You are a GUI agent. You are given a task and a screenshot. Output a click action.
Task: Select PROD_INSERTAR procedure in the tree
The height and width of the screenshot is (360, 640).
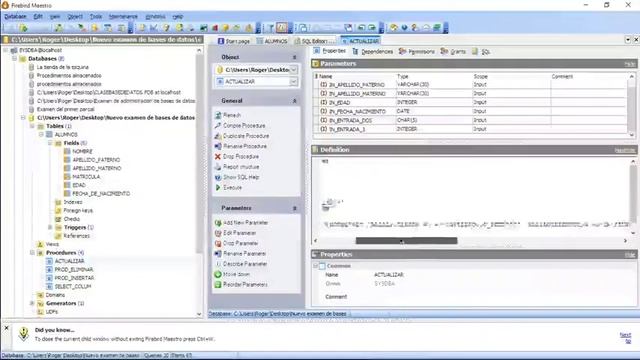click(x=74, y=278)
